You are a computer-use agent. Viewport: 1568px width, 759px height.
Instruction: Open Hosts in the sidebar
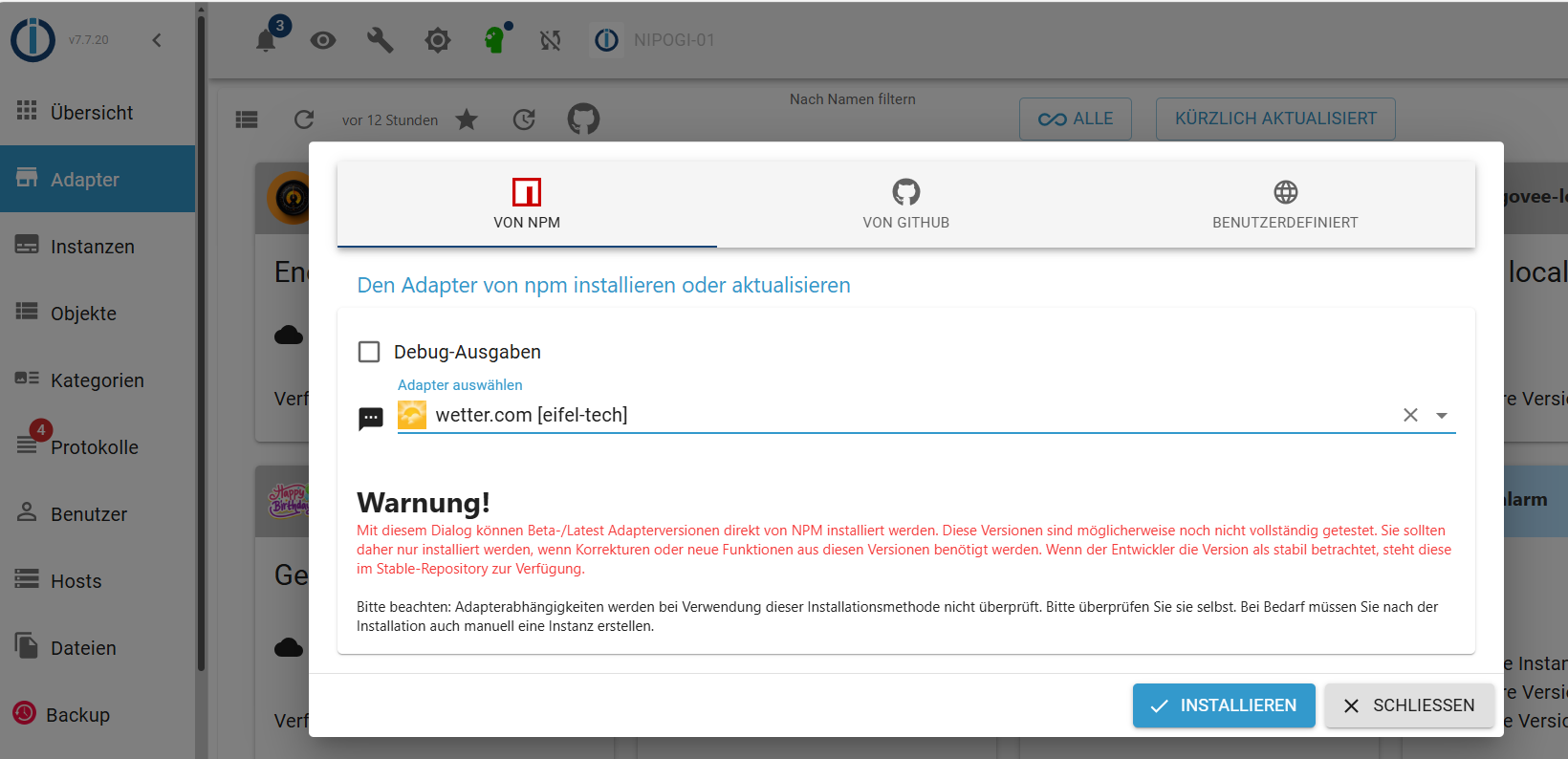point(98,580)
